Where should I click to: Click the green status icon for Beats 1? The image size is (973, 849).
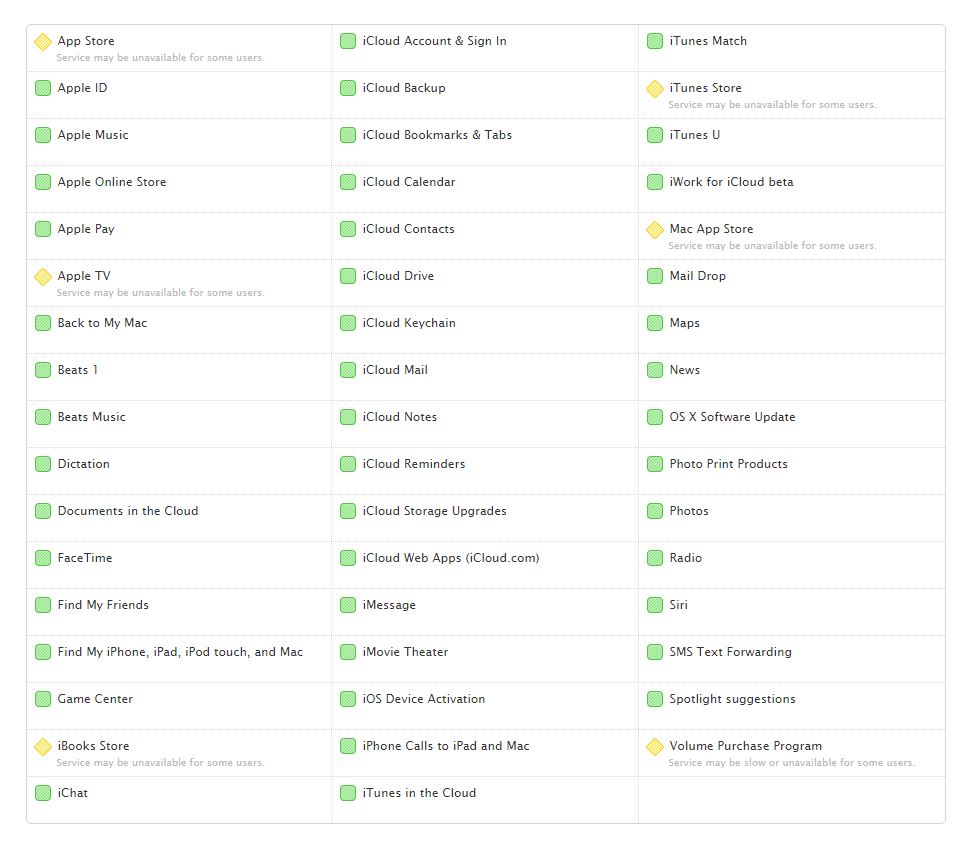click(x=43, y=371)
